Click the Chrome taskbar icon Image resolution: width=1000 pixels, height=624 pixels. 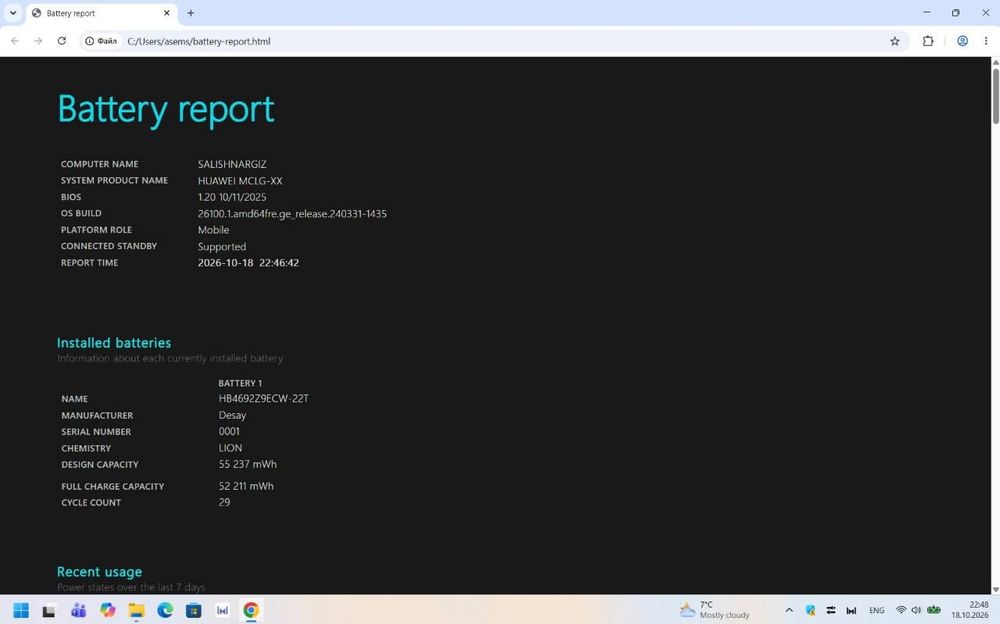tap(251, 611)
